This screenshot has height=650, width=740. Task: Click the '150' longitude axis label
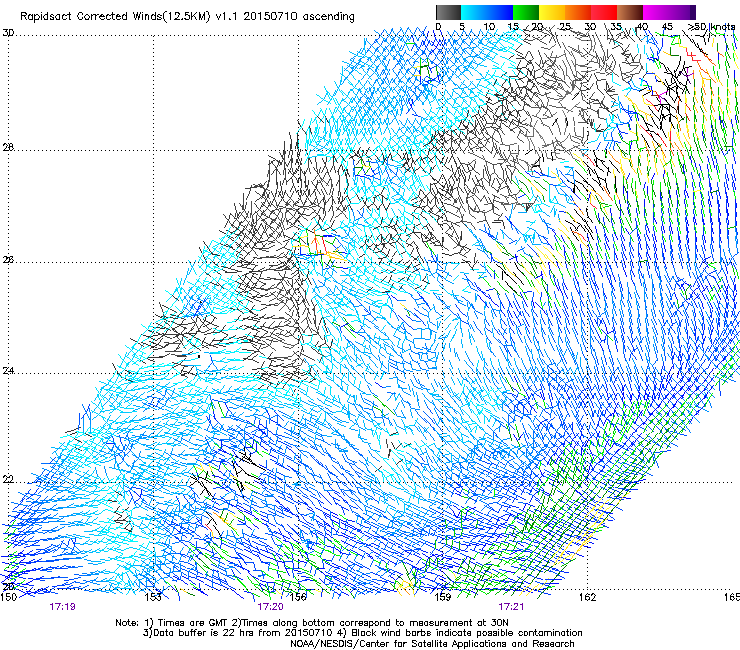(9, 597)
